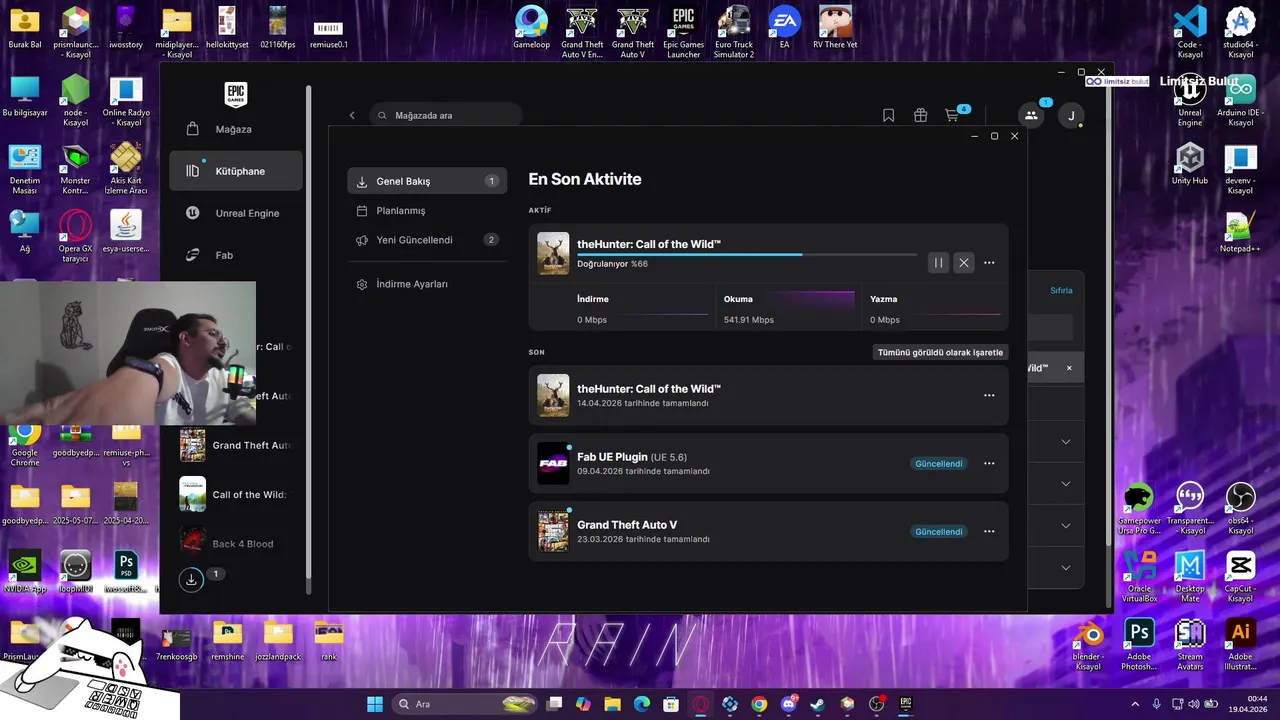
Task: Click the active theHunter game thumbnail
Action: 553,253
